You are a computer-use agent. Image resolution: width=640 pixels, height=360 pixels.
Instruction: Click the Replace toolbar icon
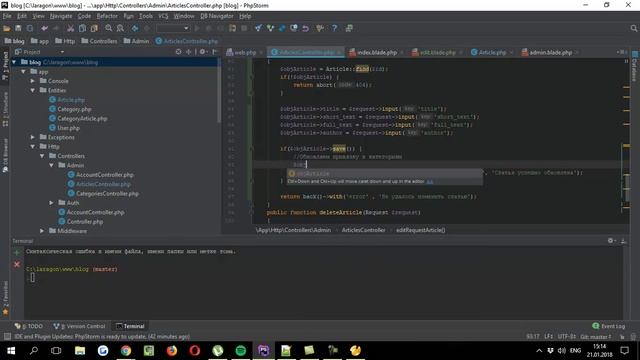[x=120, y=28]
